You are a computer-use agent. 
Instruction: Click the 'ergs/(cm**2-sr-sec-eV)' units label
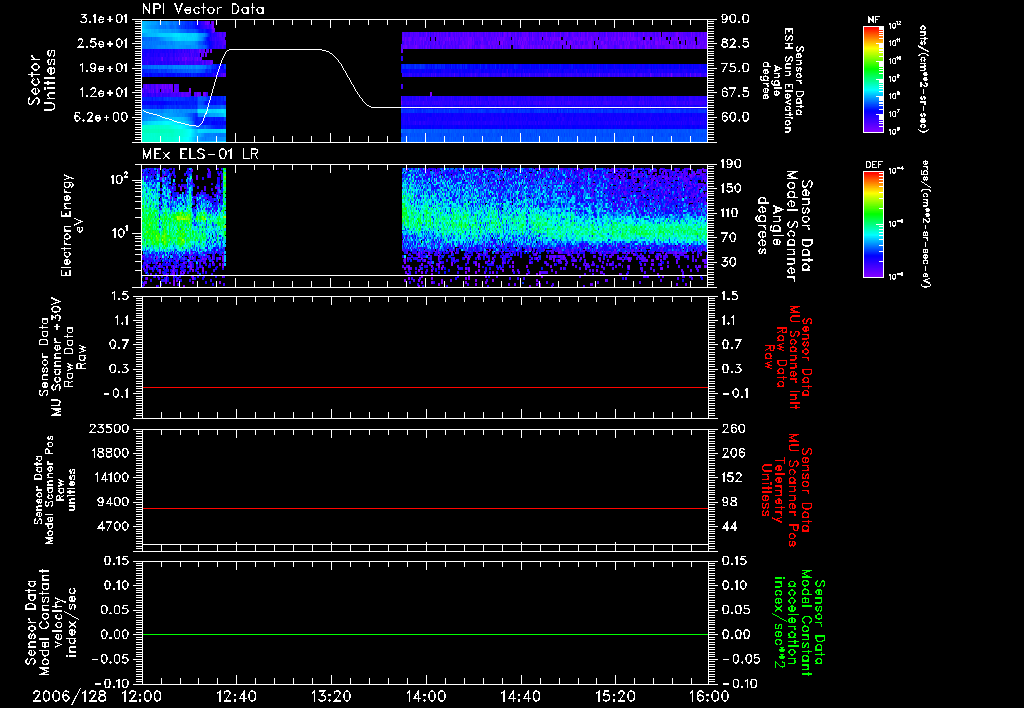coord(926,224)
